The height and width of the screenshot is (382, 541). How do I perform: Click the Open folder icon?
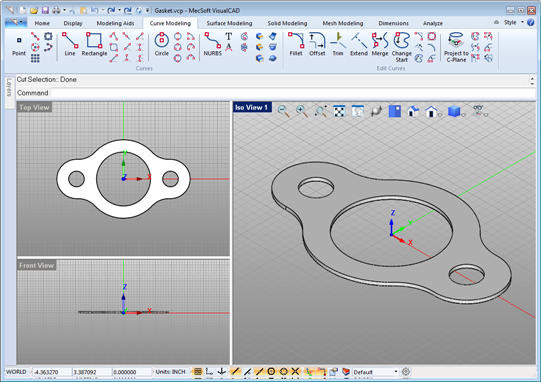pyautogui.click(x=34, y=10)
